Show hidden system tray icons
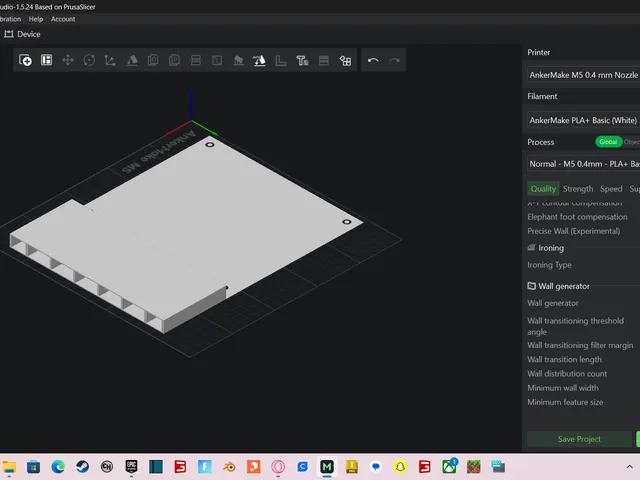Viewport: 640px width, 480px height. pyautogui.click(x=629, y=466)
